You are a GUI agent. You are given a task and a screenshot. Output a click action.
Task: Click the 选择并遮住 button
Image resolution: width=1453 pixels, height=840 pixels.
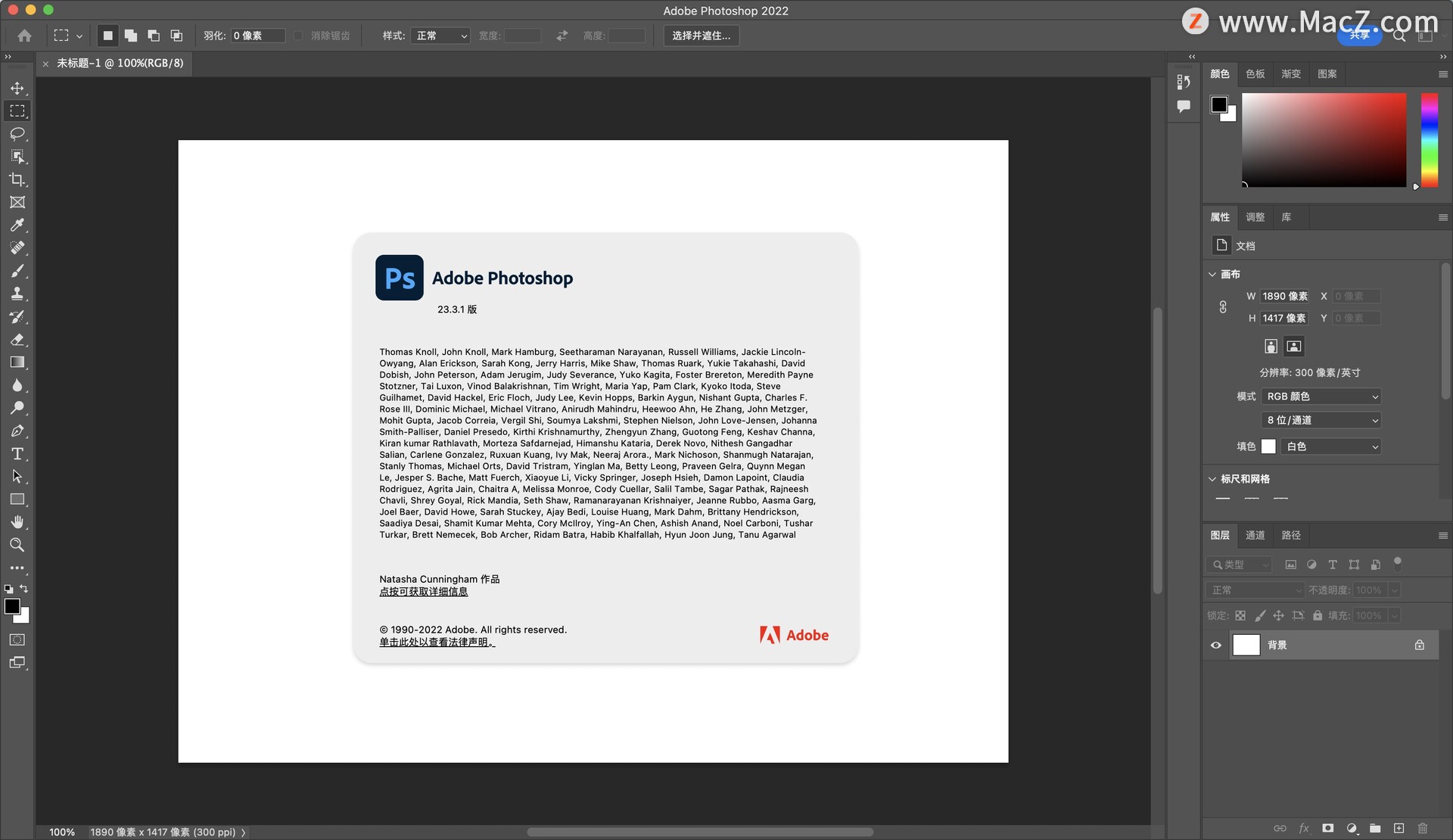(701, 36)
